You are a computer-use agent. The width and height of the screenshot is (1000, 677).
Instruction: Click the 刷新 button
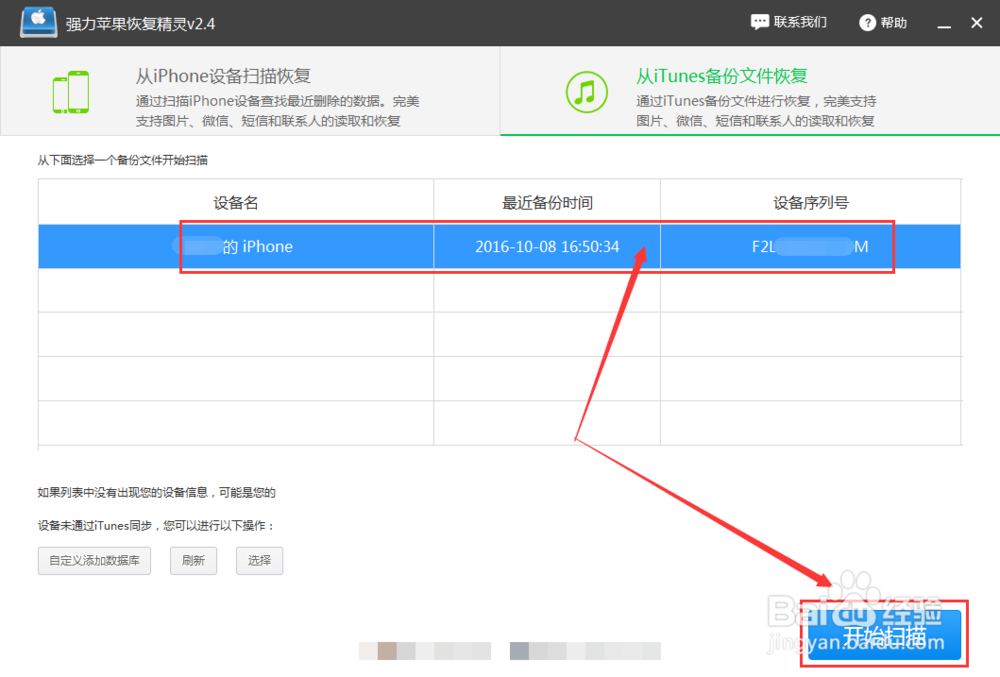[193, 561]
